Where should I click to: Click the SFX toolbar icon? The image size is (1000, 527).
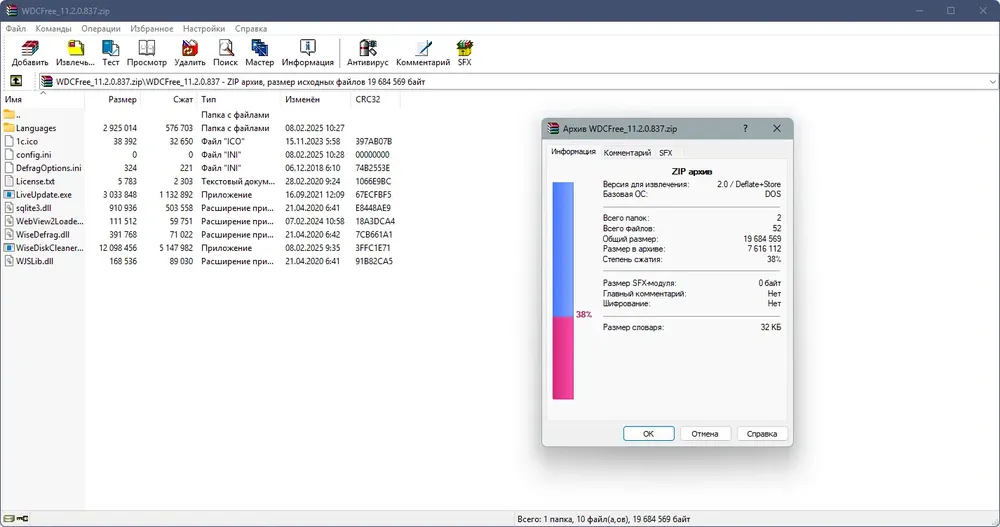click(x=464, y=53)
